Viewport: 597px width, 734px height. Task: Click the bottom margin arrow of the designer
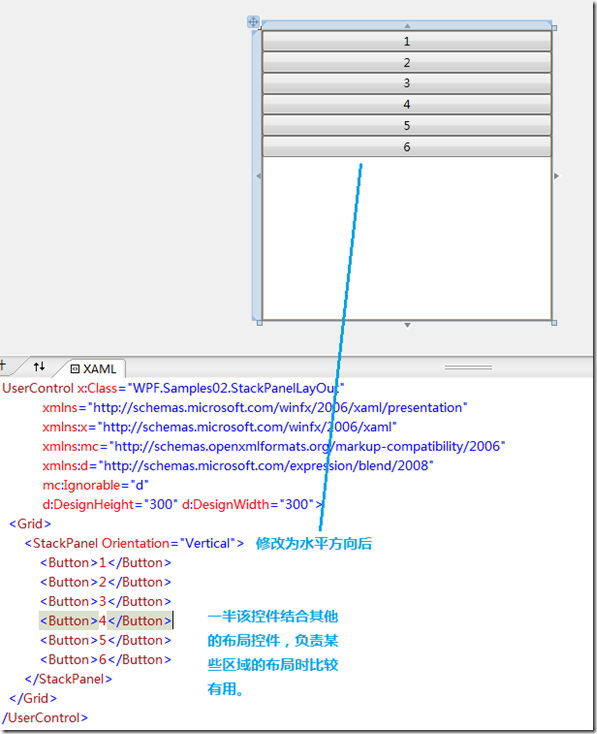[407, 325]
